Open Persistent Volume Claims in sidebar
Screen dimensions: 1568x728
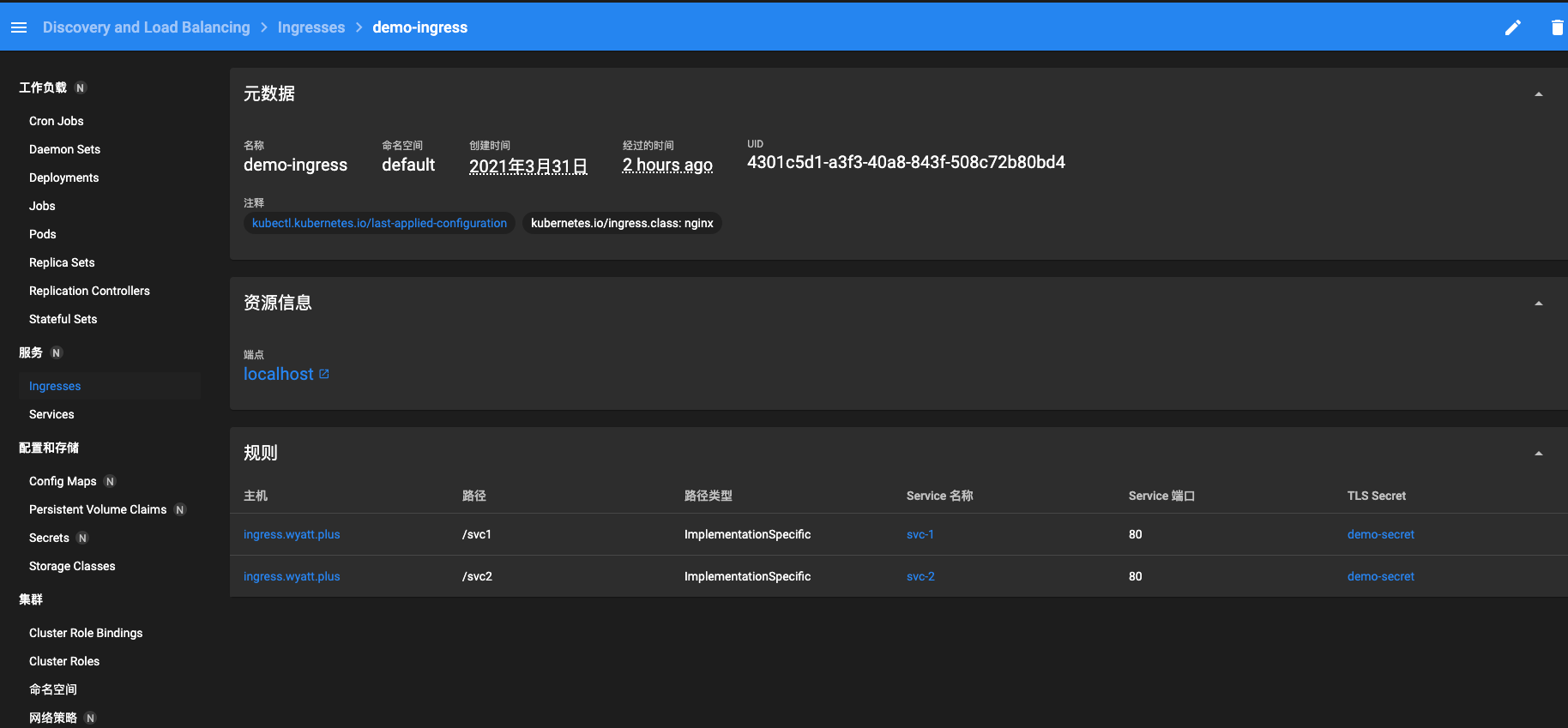click(x=98, y=509)
